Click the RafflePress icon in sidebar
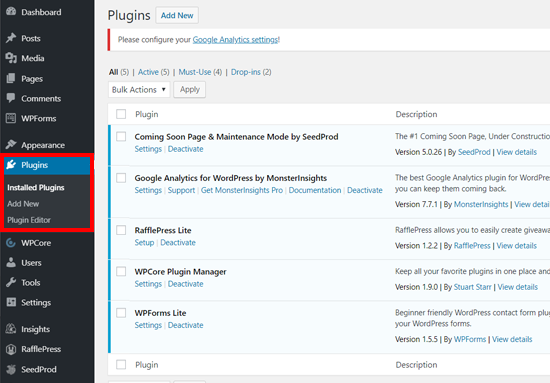The height and width of the screenshot is (383, 550). point(11,349)
